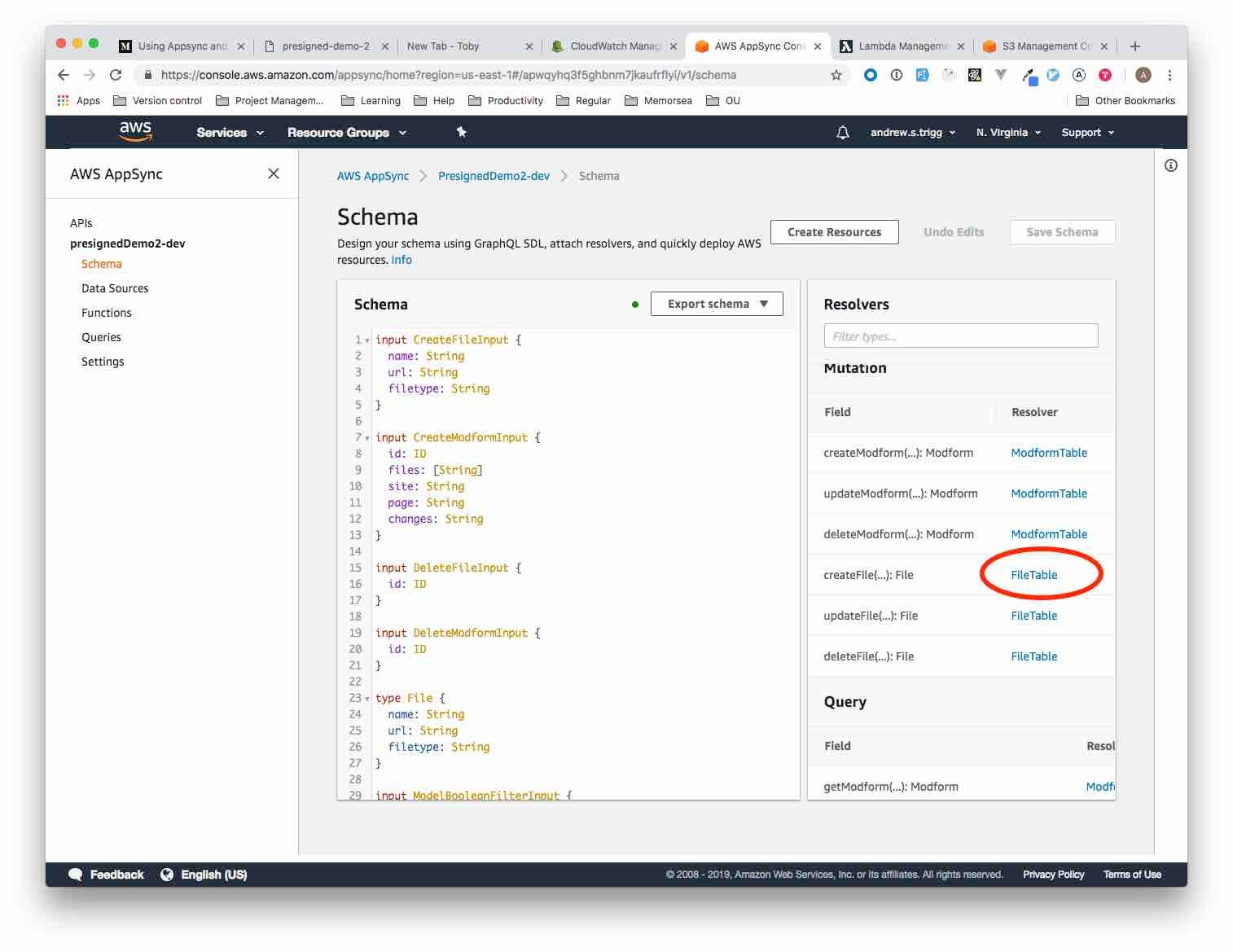The image size is (1233, 952).
Task: Open the N. Virginia region dropdown
Action: click(1008, 132)
